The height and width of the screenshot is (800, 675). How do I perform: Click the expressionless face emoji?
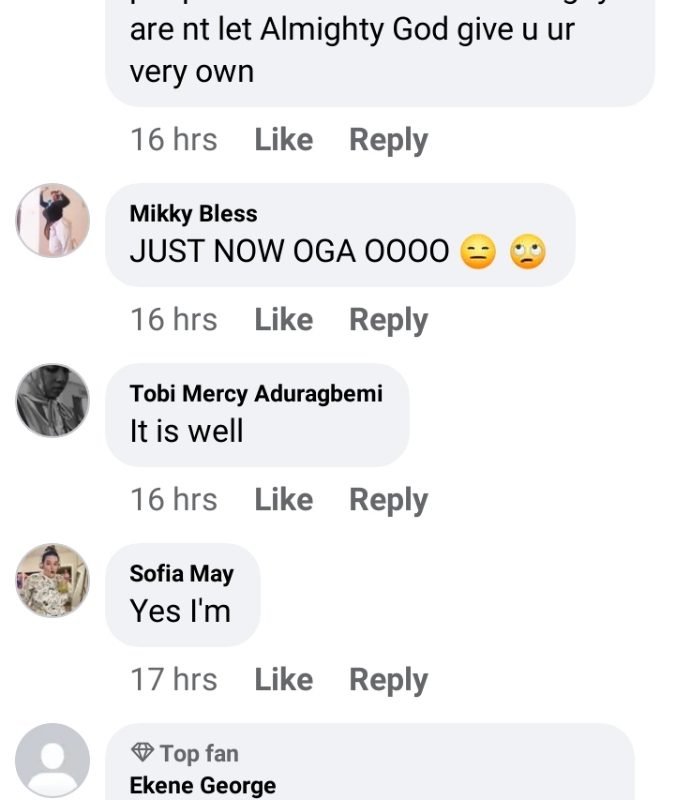479,251
